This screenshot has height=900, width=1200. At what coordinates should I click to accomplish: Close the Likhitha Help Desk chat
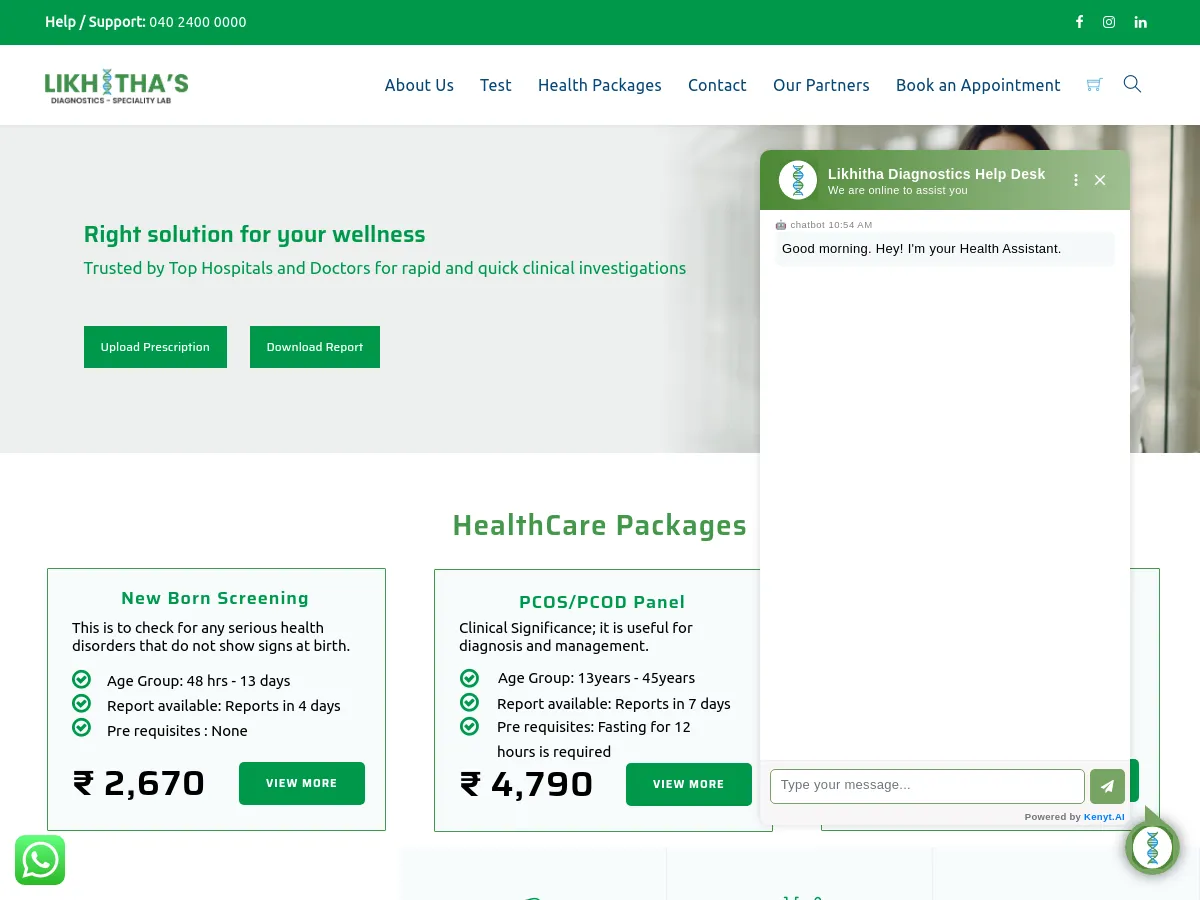[x=1100, y=180]
